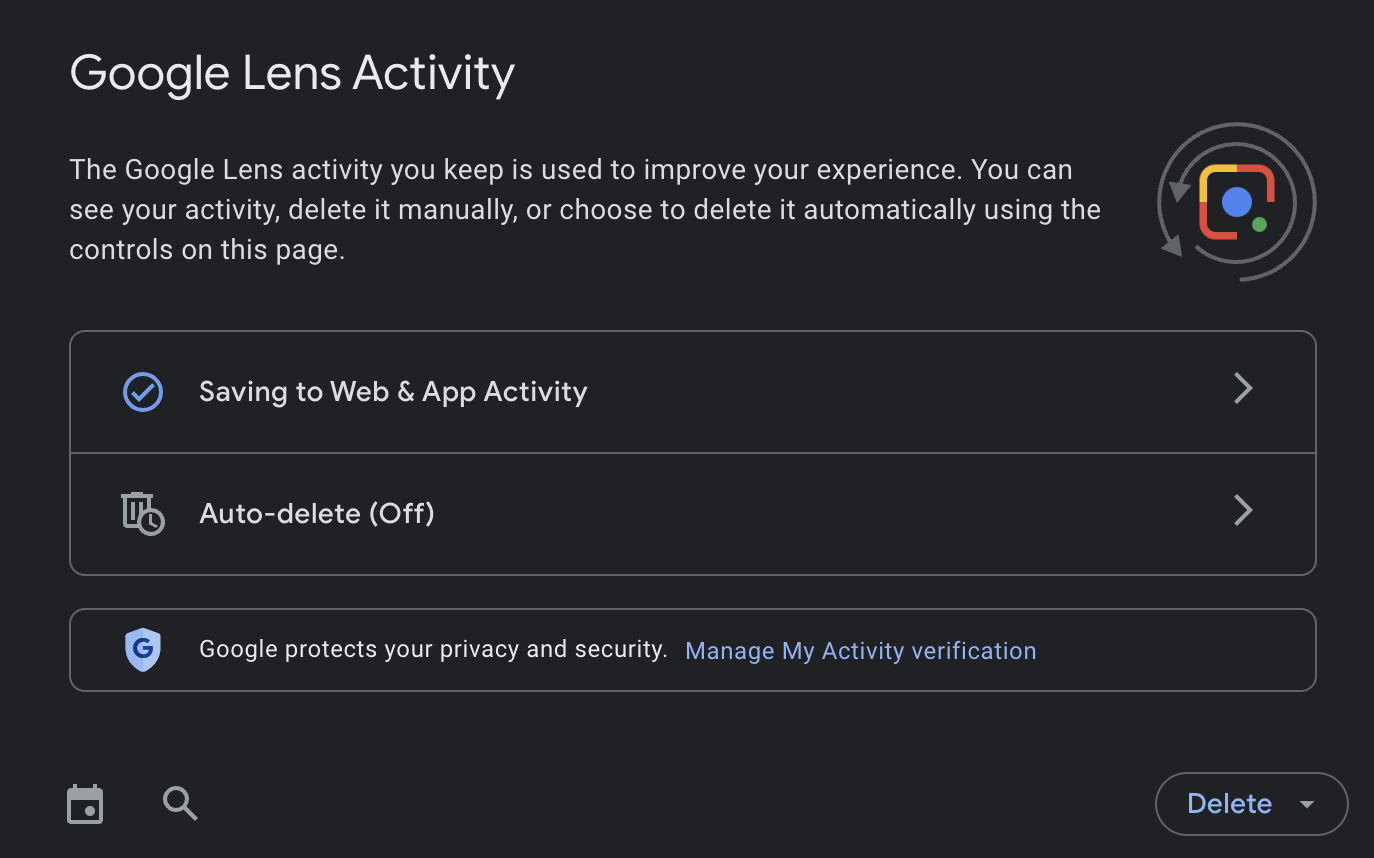The width and height of the screenshot is (1374, 858).
Task: Click the circular arrows around the Lens logo
Action: 1237,202
